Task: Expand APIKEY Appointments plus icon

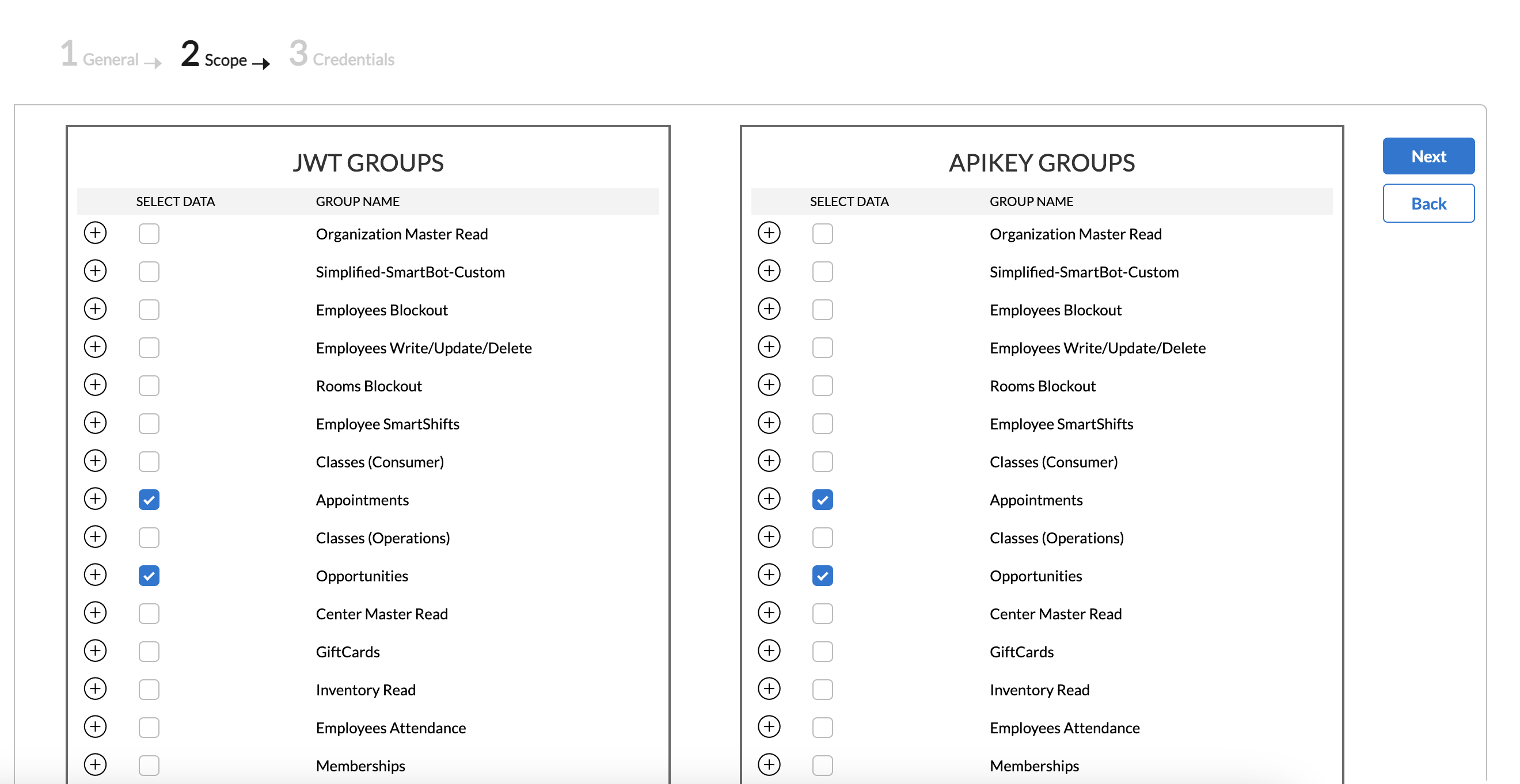Action: pyautogui.click(x=769, y=498)
